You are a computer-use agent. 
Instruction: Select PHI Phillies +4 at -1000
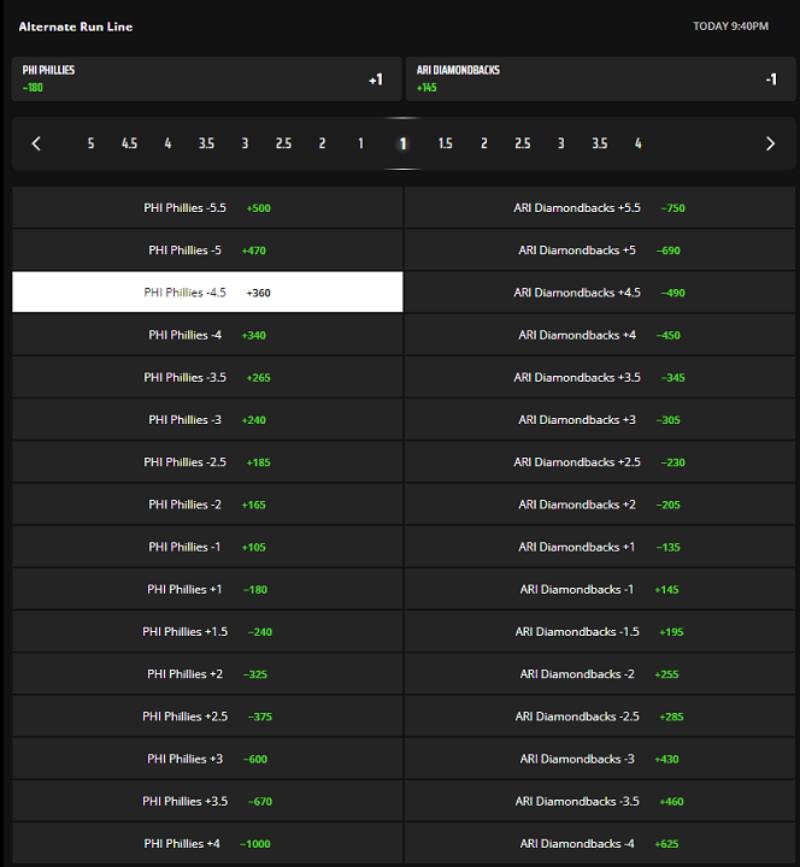pos(207,843)
